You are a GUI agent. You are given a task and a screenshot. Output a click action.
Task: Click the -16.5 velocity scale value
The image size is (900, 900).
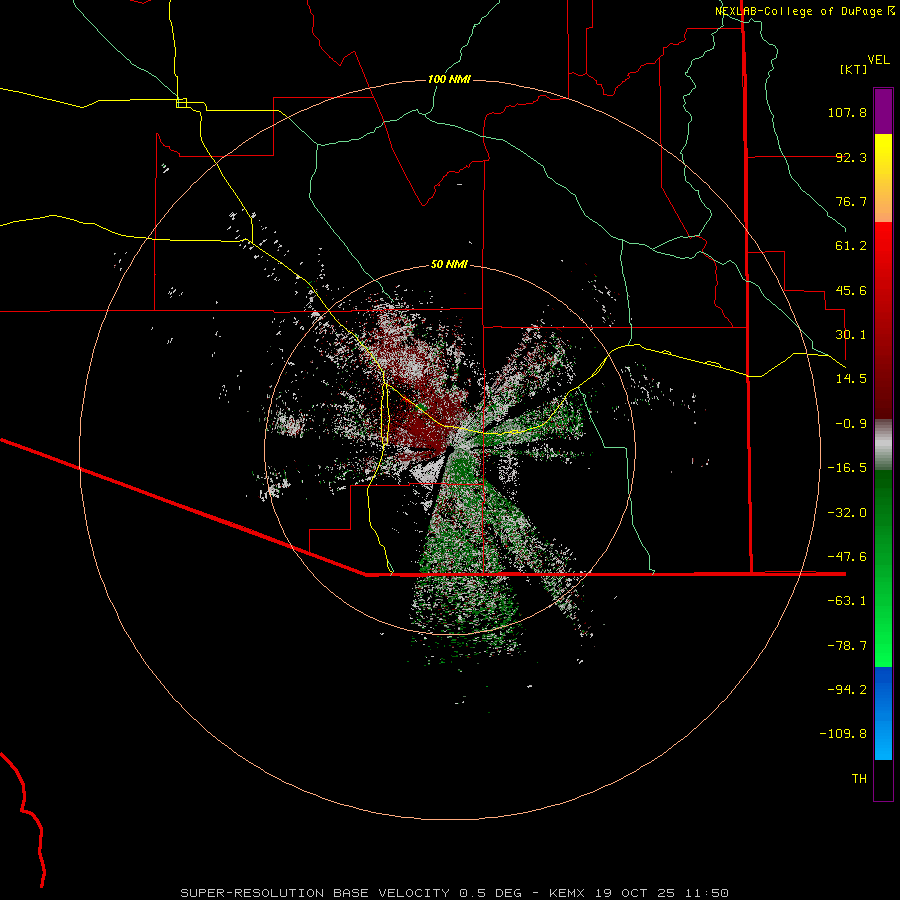[847, 468]
